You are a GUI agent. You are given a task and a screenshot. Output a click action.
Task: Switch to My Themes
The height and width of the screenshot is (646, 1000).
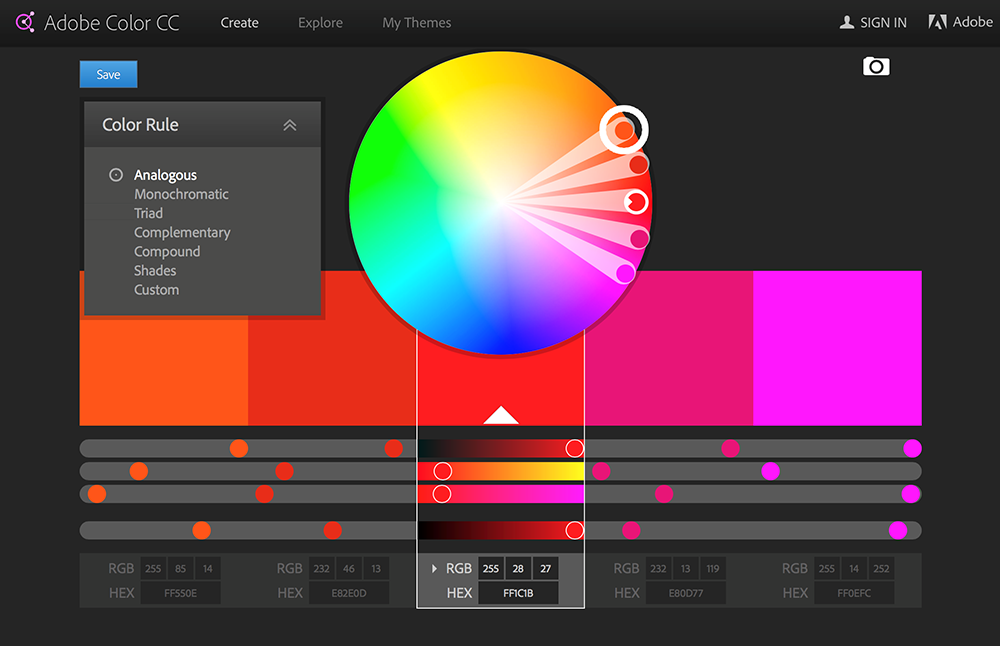[x=416, y=22]
